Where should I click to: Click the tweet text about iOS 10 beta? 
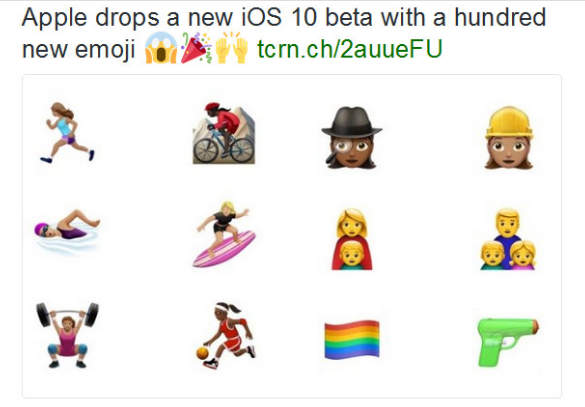click(284, 33)
